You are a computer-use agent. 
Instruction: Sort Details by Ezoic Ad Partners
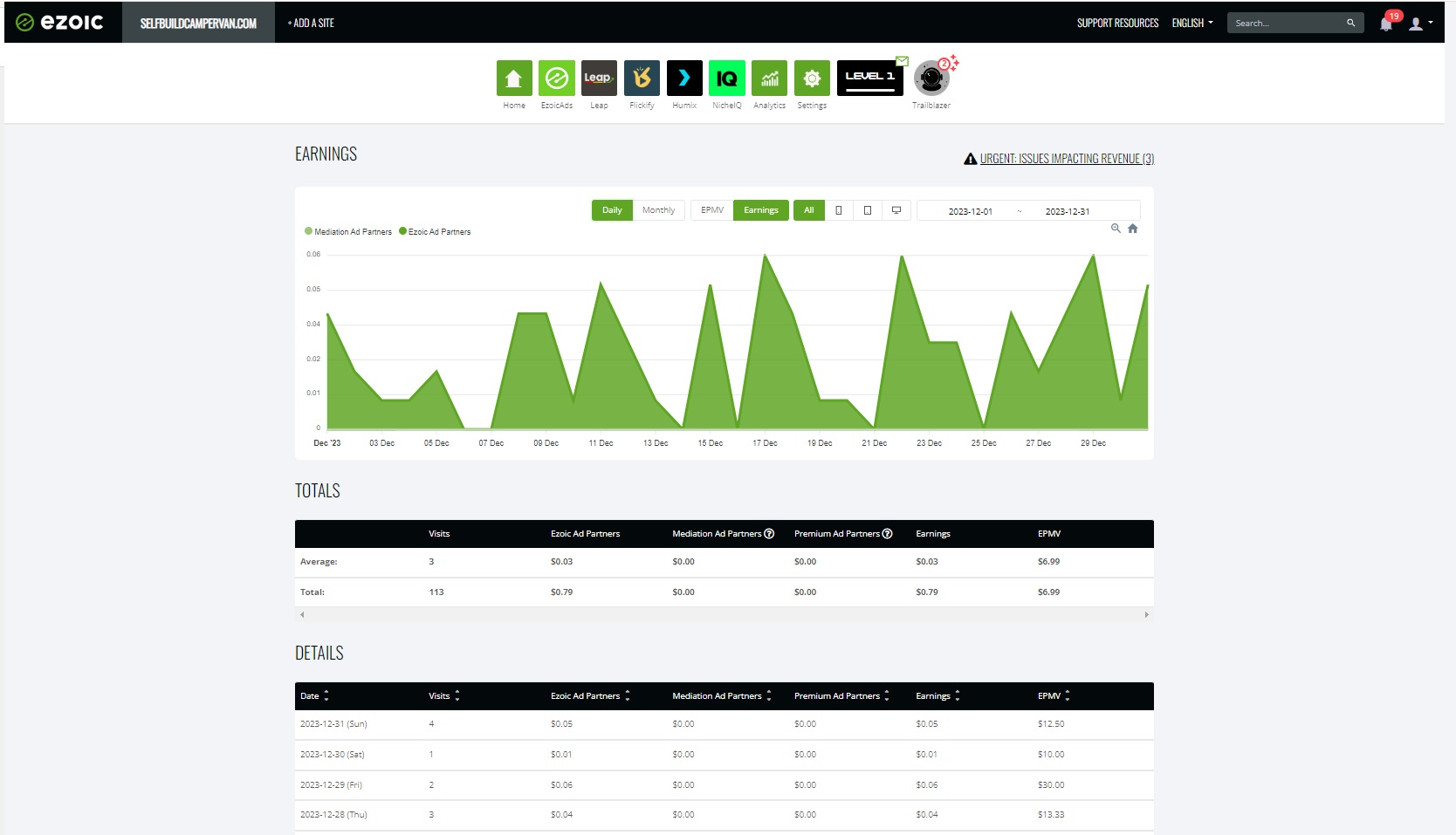click(590, 696)
